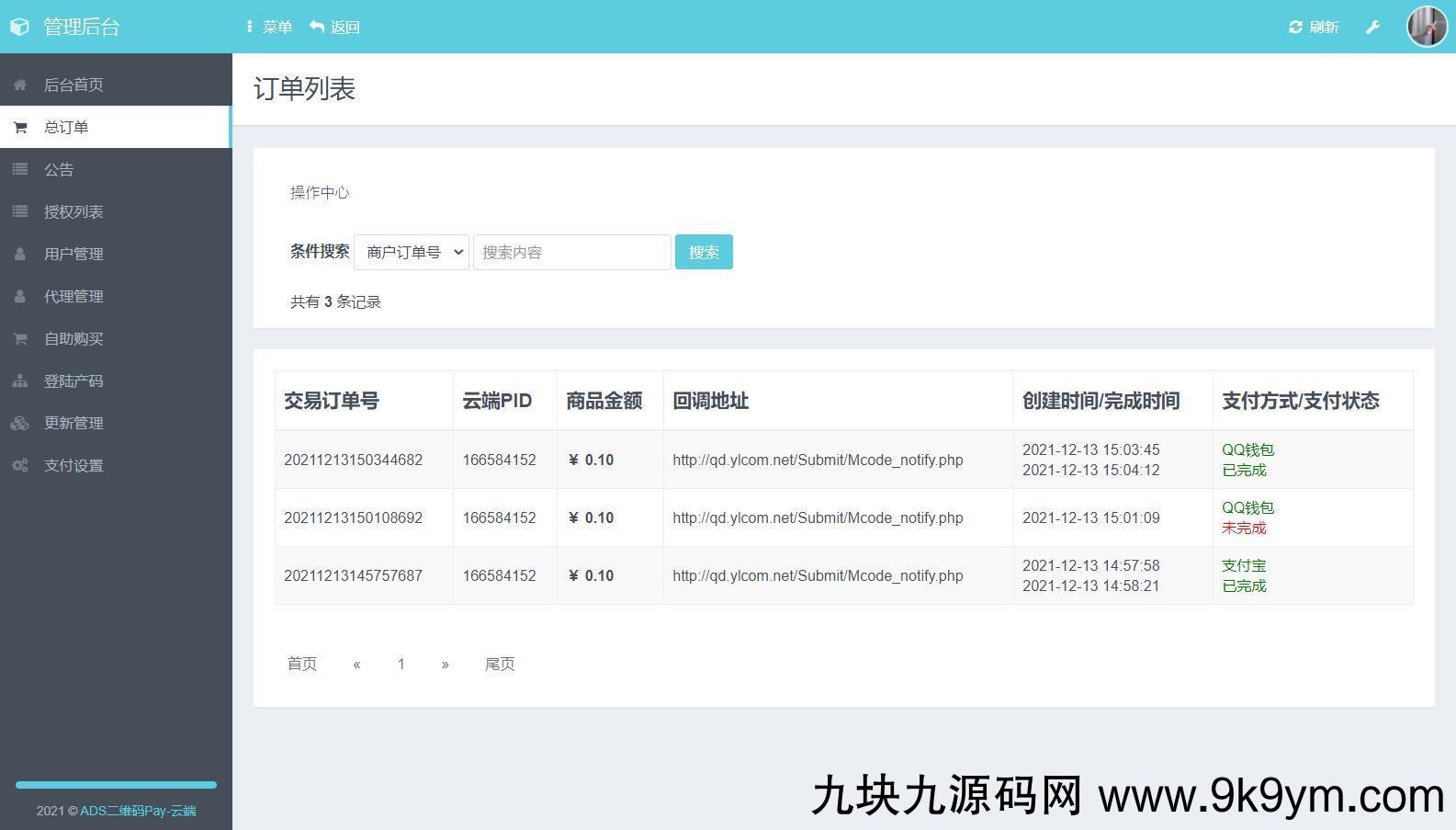Click the home icon next to 后台首页
This screenshot has width=1456, height=830.
20,85
